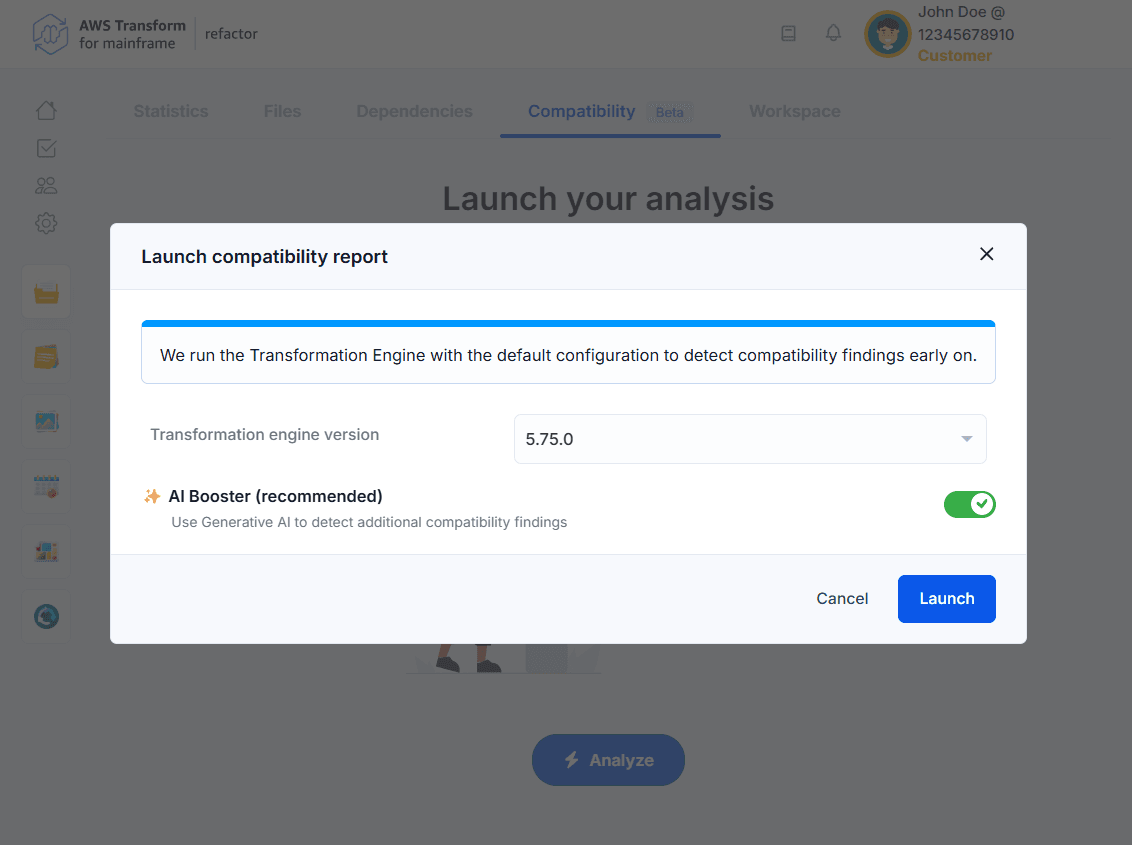Click the yellow basket icon in the sidebar
The image size is (1132, 845).
pos(46,293)
